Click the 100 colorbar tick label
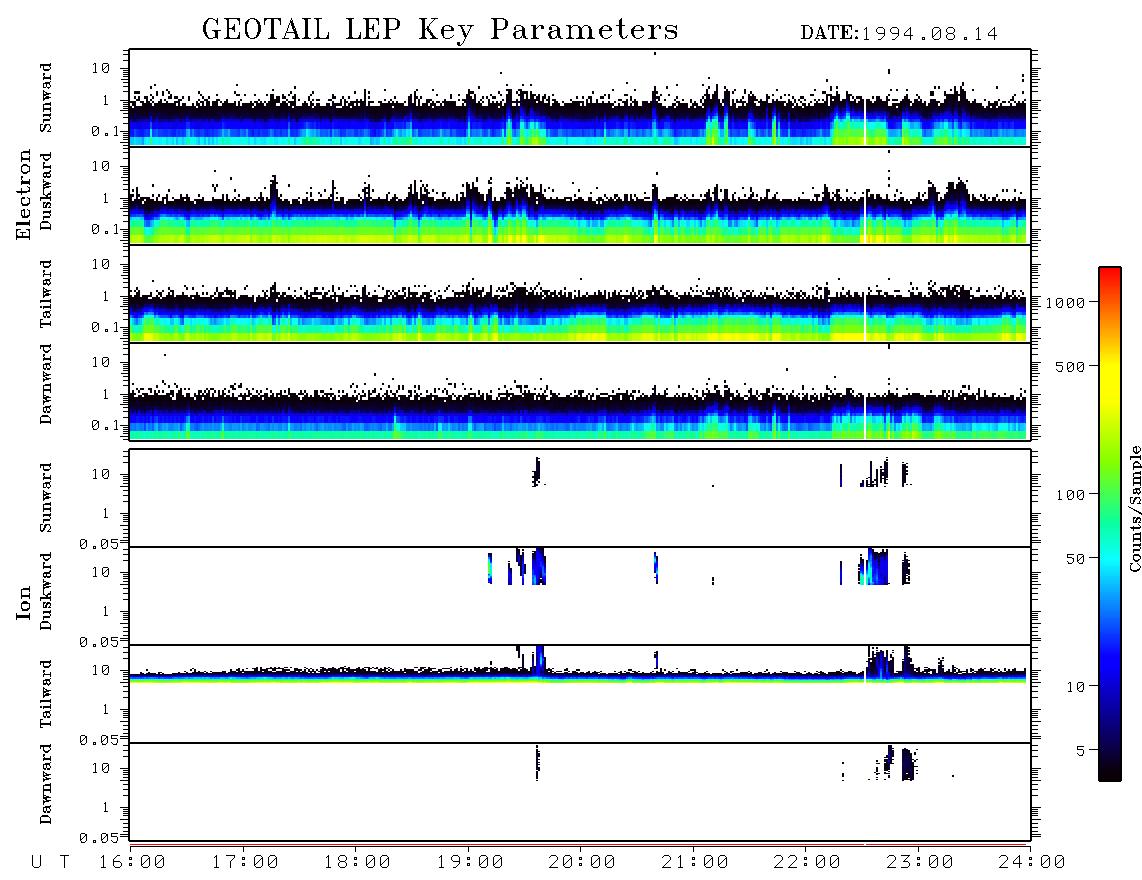 (1070, 495)
